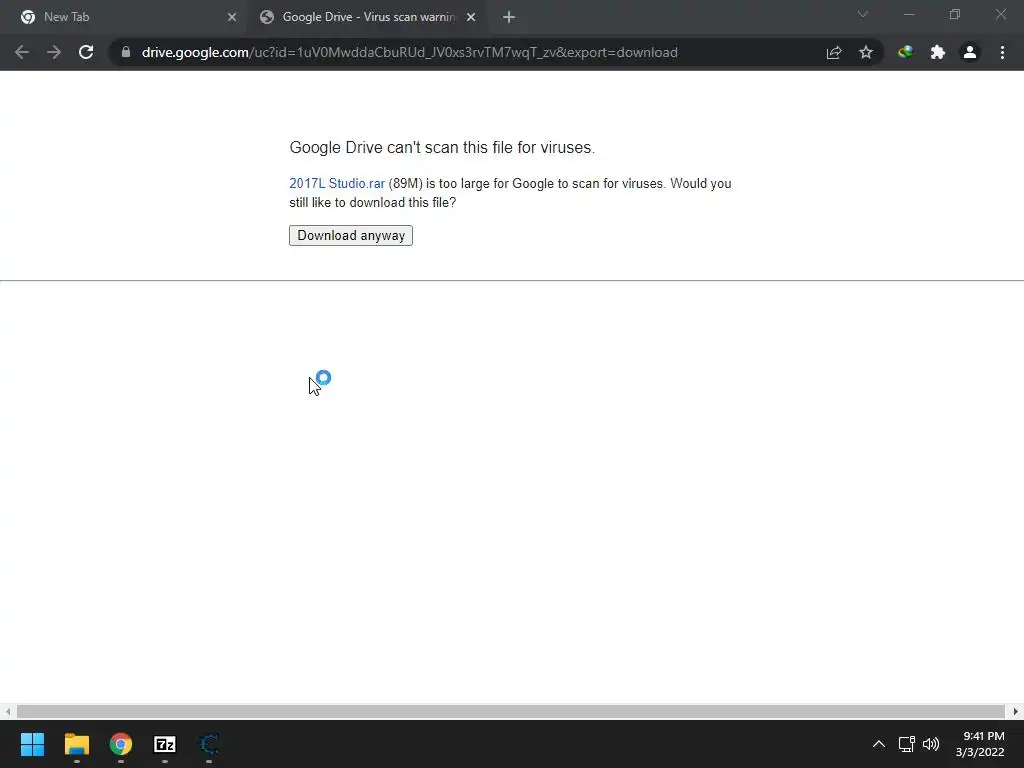Minimize the Chrome window
Screen dimensions: 1024x768
909,14
